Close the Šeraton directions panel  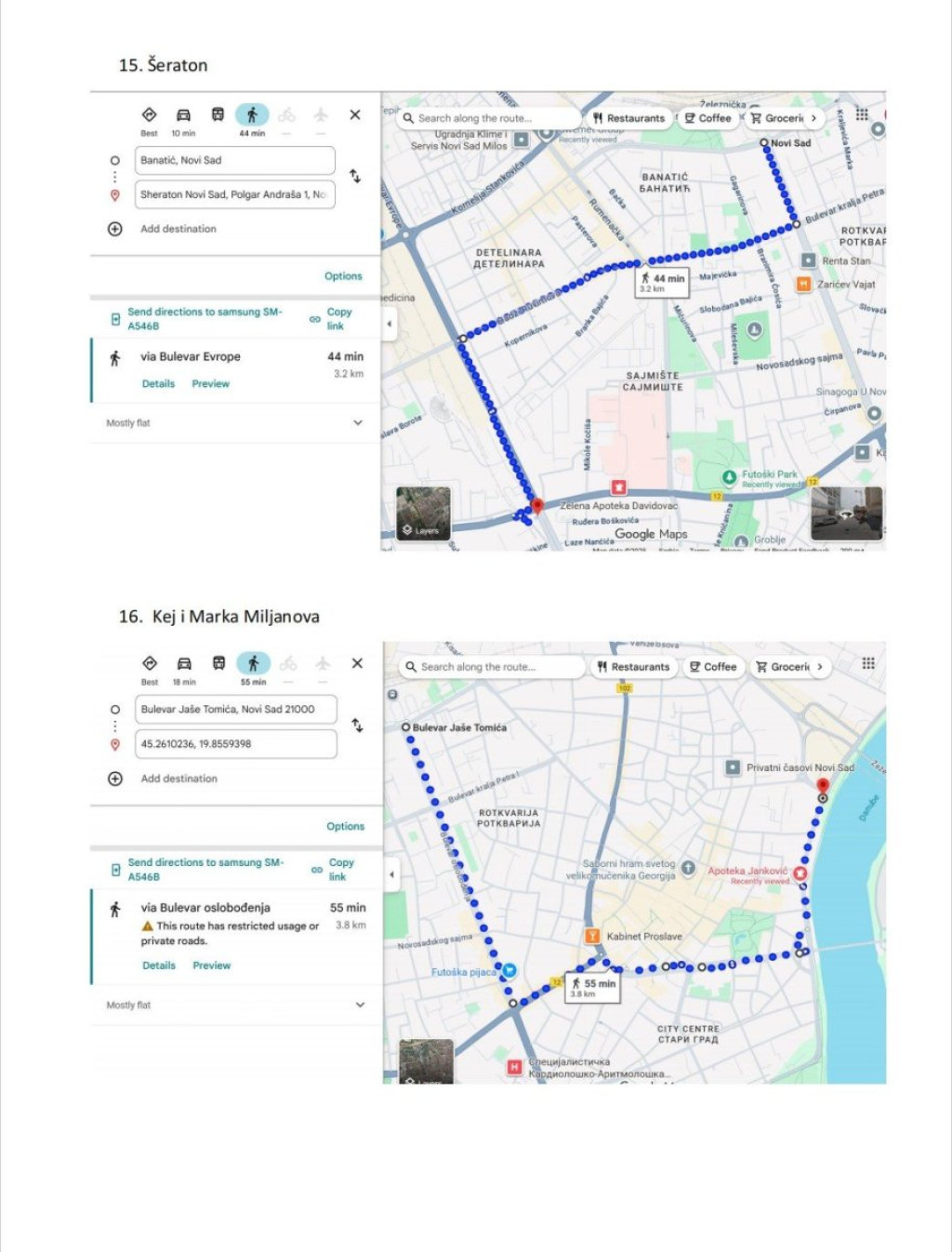click(355, 115)
